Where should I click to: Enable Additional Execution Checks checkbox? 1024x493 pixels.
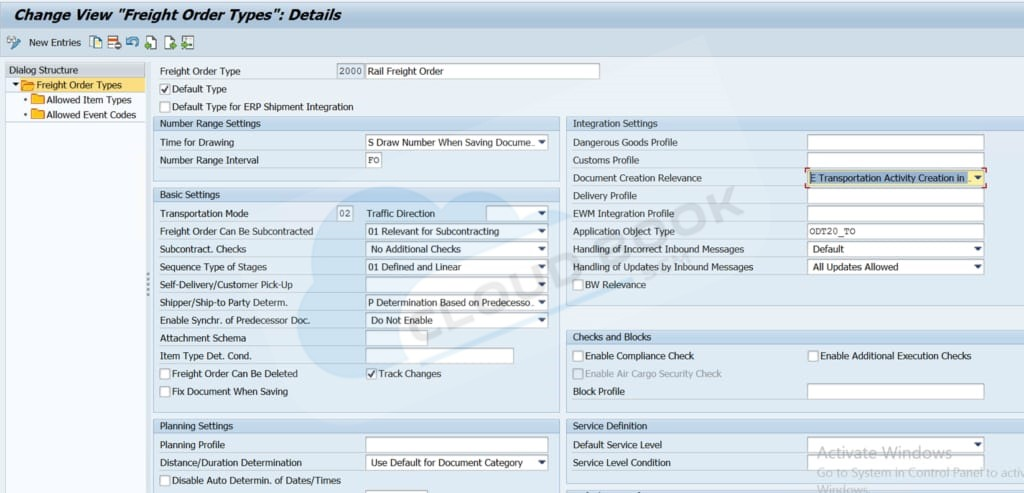coord(813,356)
